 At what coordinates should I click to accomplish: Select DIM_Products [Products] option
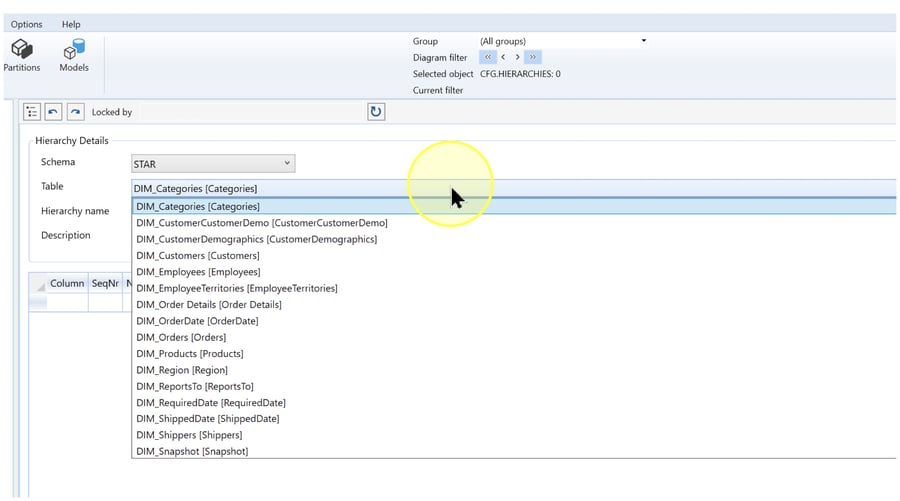pos(514,354)
